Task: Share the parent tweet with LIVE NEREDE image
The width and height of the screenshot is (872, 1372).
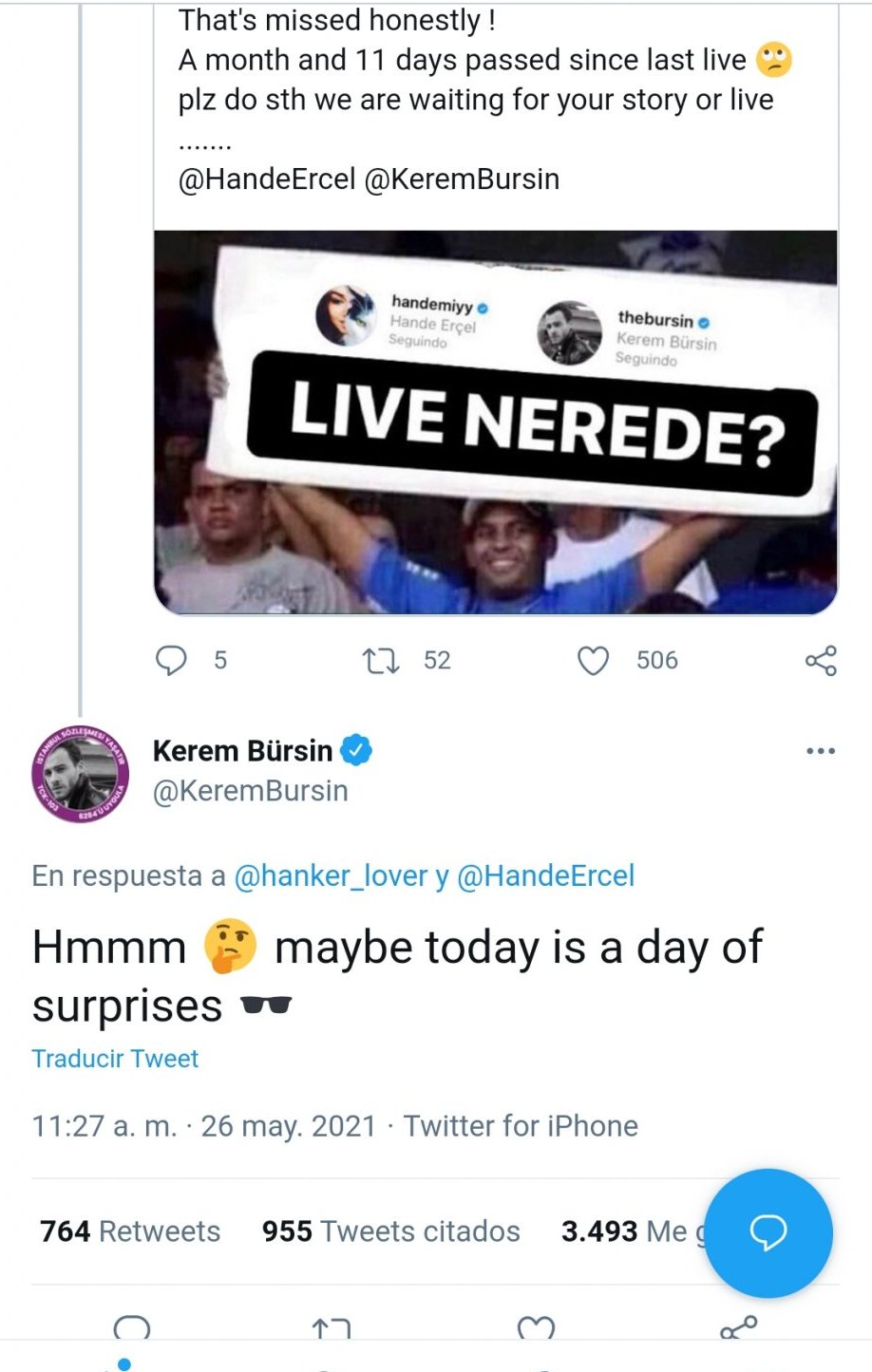Action: 821,660
